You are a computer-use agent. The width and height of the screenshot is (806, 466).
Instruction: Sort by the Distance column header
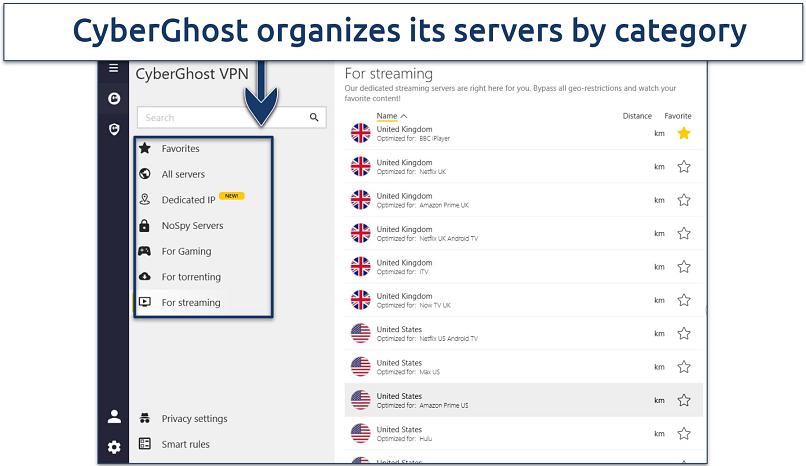click(x=637, y=116)
